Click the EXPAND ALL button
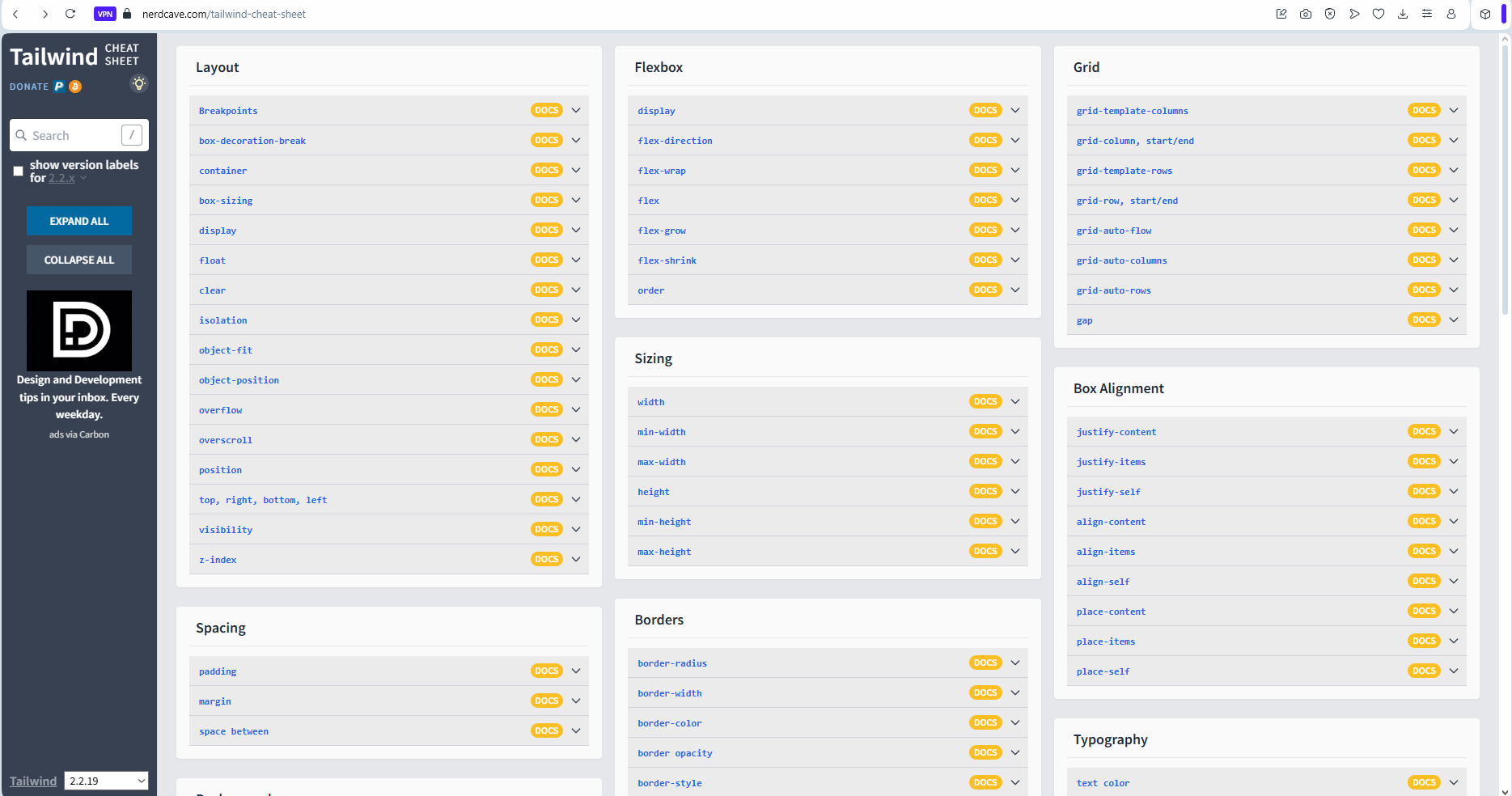The width and height of the screenshot is (1512, 796). coord(79,221)
